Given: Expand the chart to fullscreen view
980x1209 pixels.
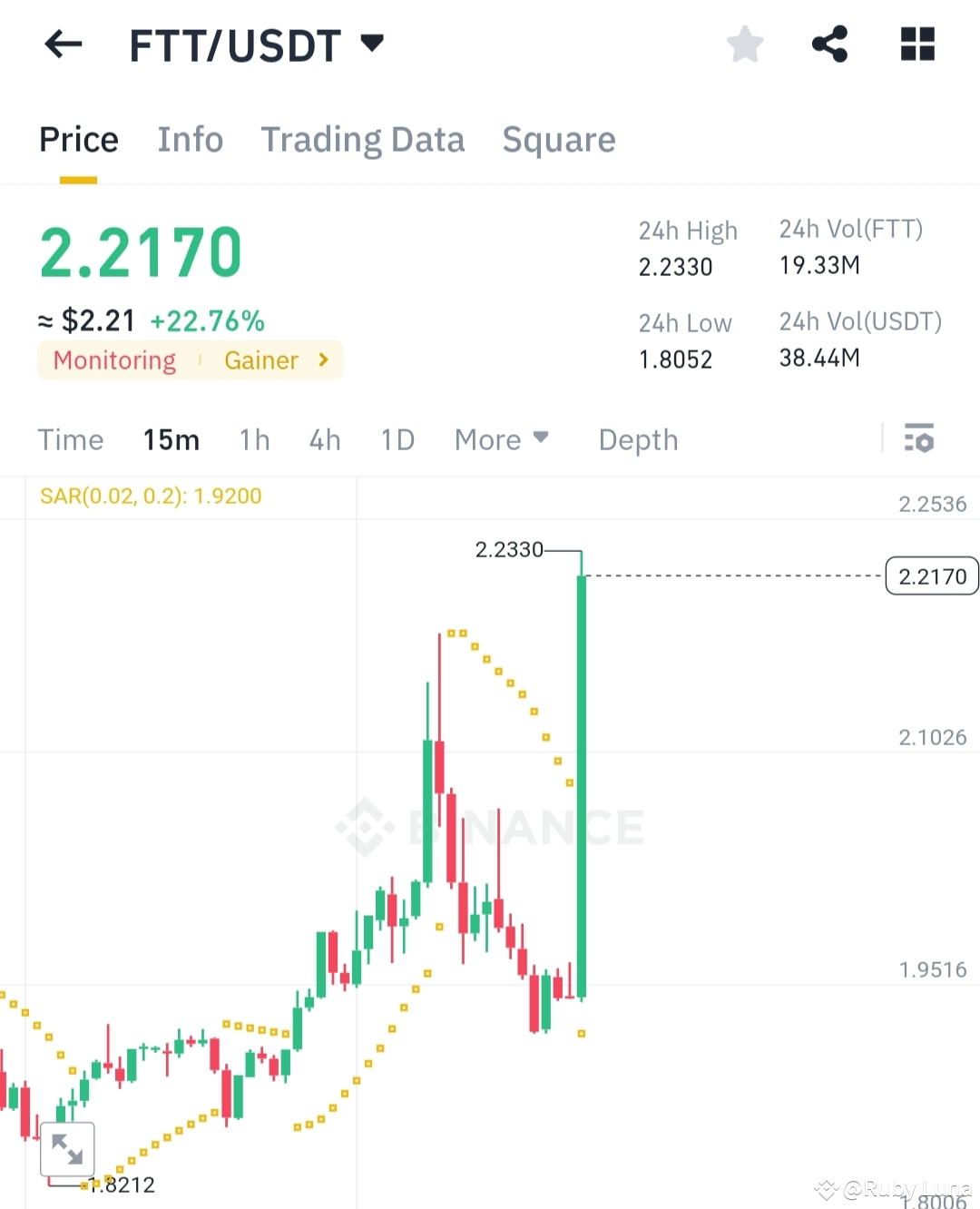Looking at the screenshot, I should (67, 1148).
